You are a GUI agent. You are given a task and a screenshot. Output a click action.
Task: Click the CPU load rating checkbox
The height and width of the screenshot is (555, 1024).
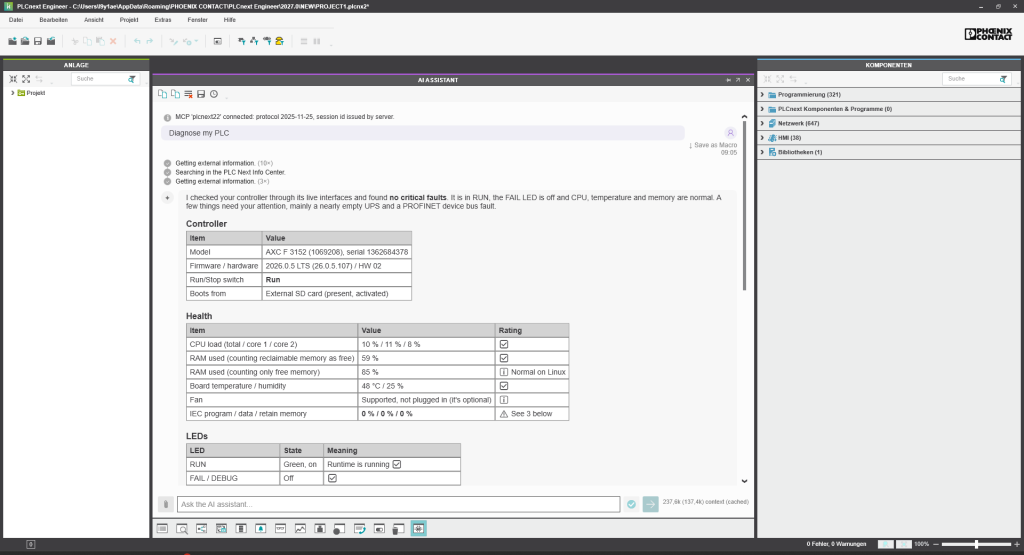click(504, 344)
